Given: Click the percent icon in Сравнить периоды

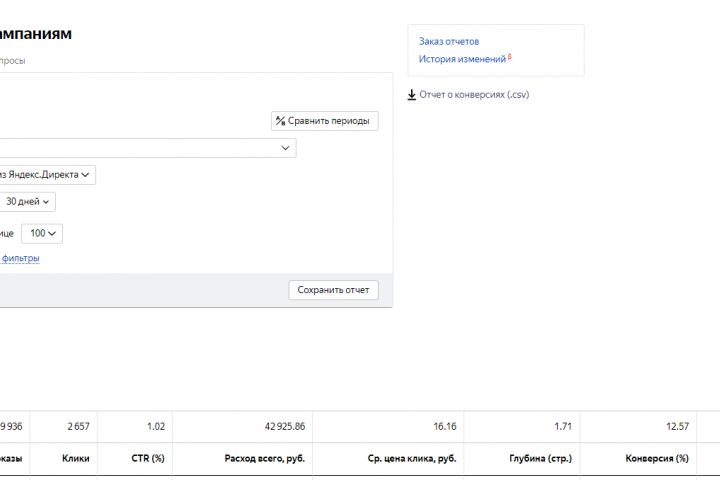Looking at the screenshot, I should [x=281, y=121].
